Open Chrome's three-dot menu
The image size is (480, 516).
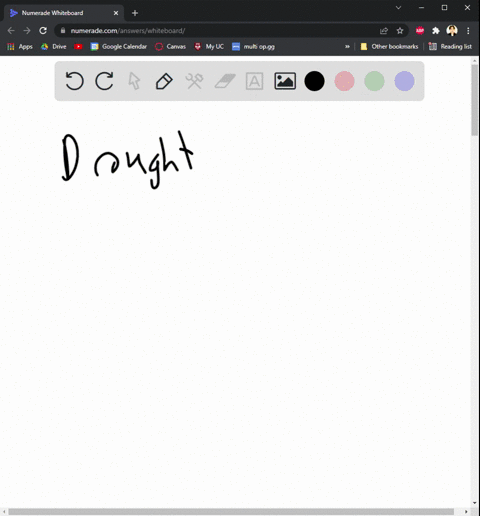(468, 31)
